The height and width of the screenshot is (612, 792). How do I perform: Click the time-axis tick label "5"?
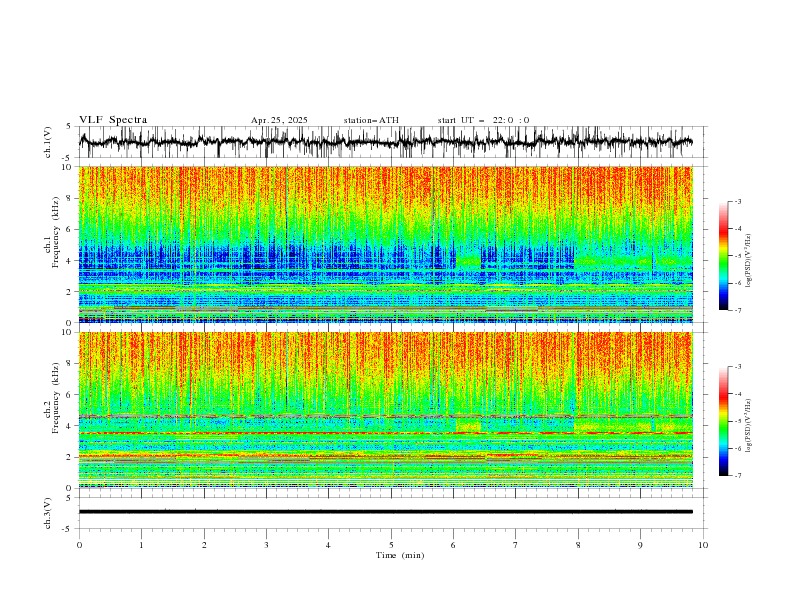click(391, 545)
